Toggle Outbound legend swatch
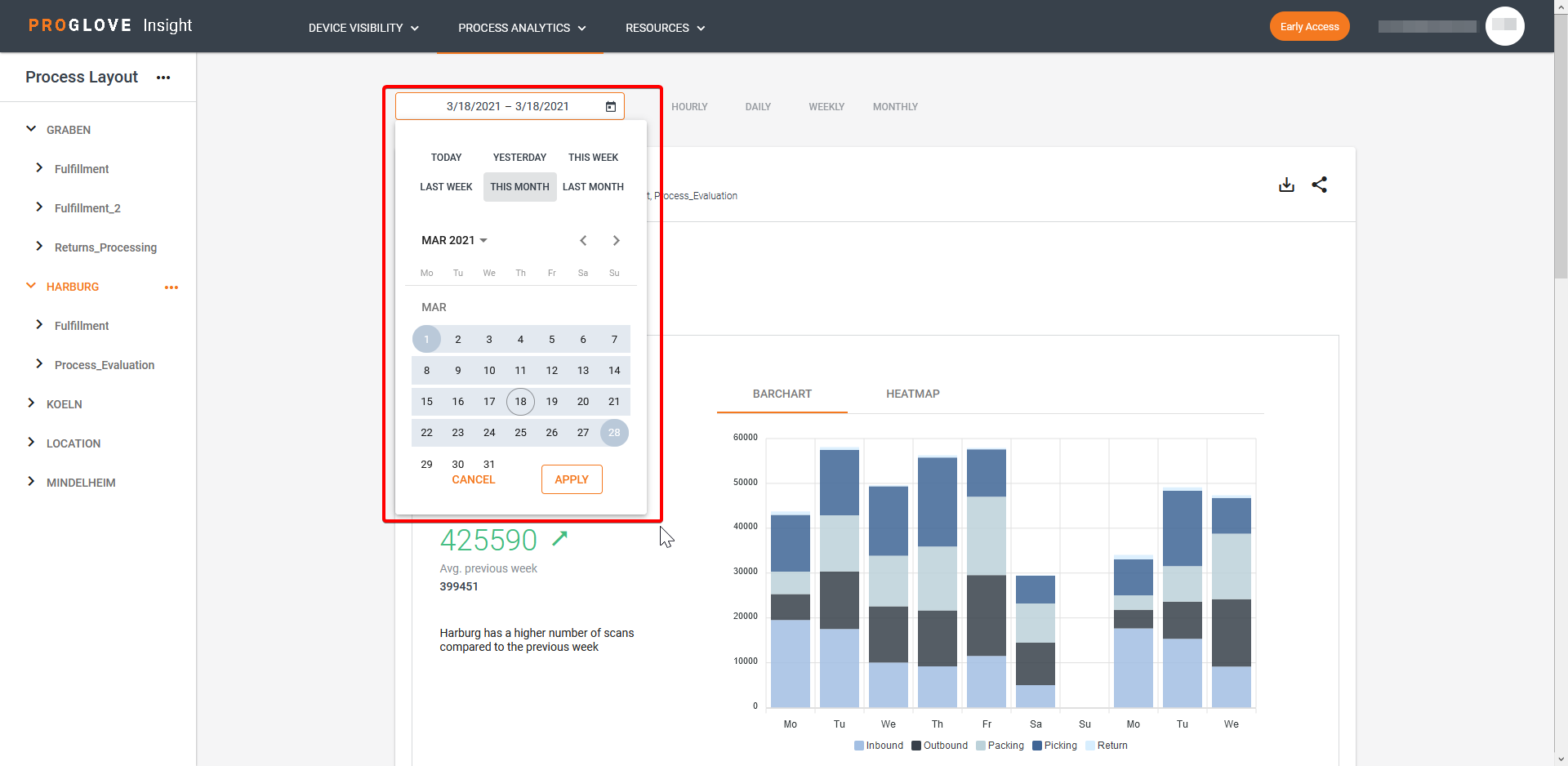 (x=916, y=746)
